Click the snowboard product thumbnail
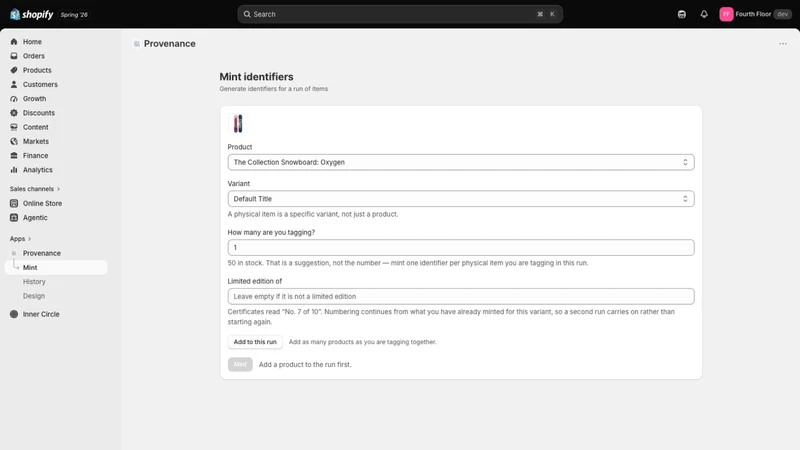The height and width of the screenshot is (450, 800). 238,124
